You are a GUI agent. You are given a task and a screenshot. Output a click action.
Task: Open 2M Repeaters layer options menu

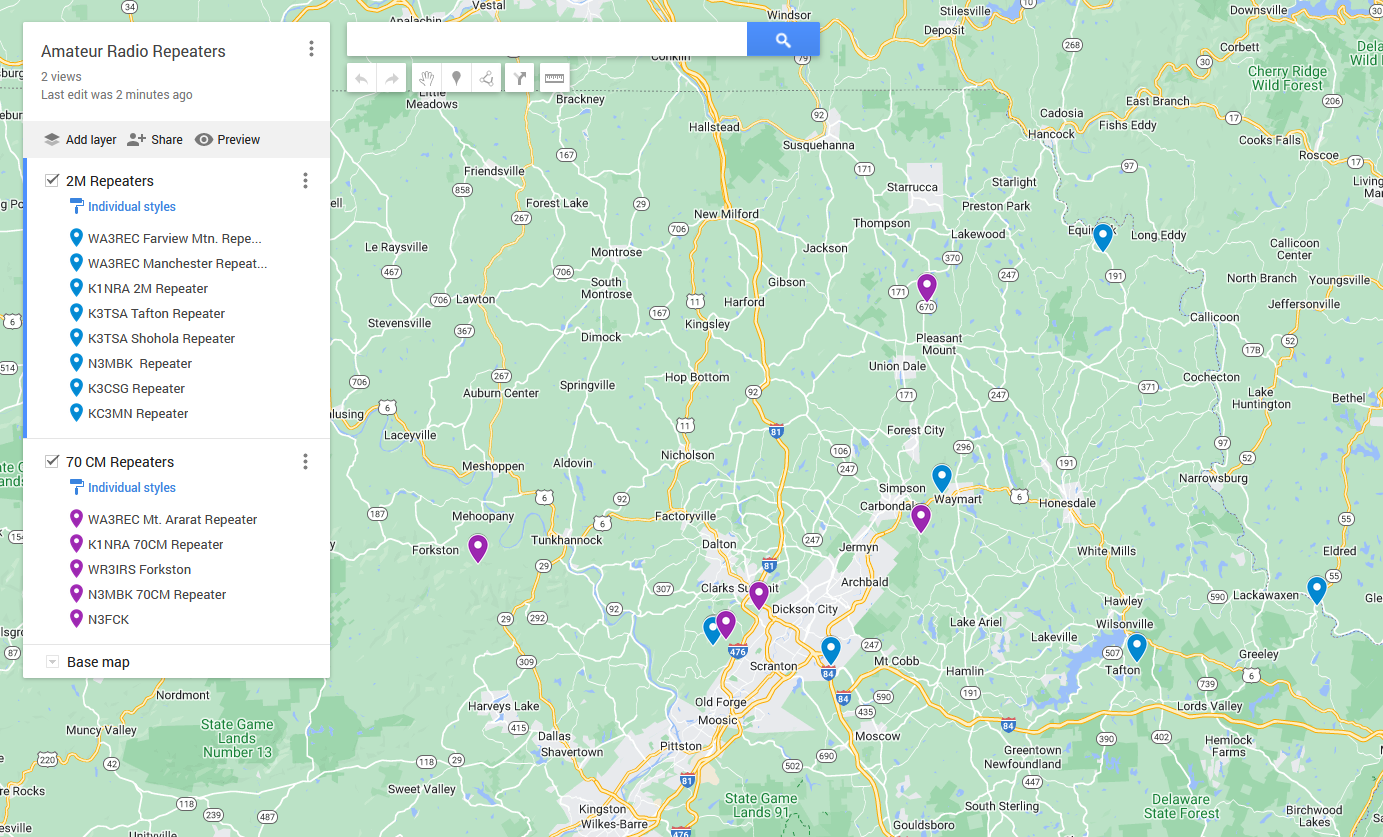point(305,181)
